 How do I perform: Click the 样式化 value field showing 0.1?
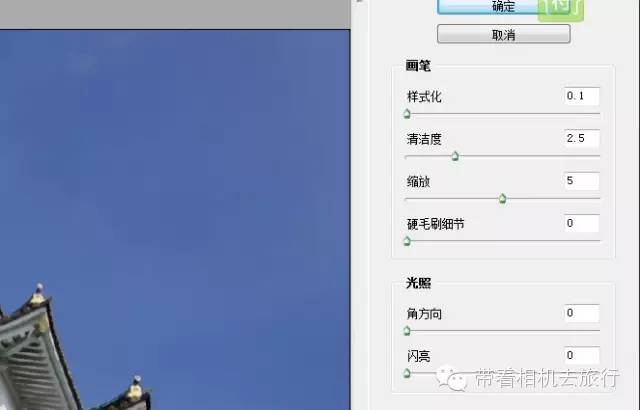pos(582,96)
